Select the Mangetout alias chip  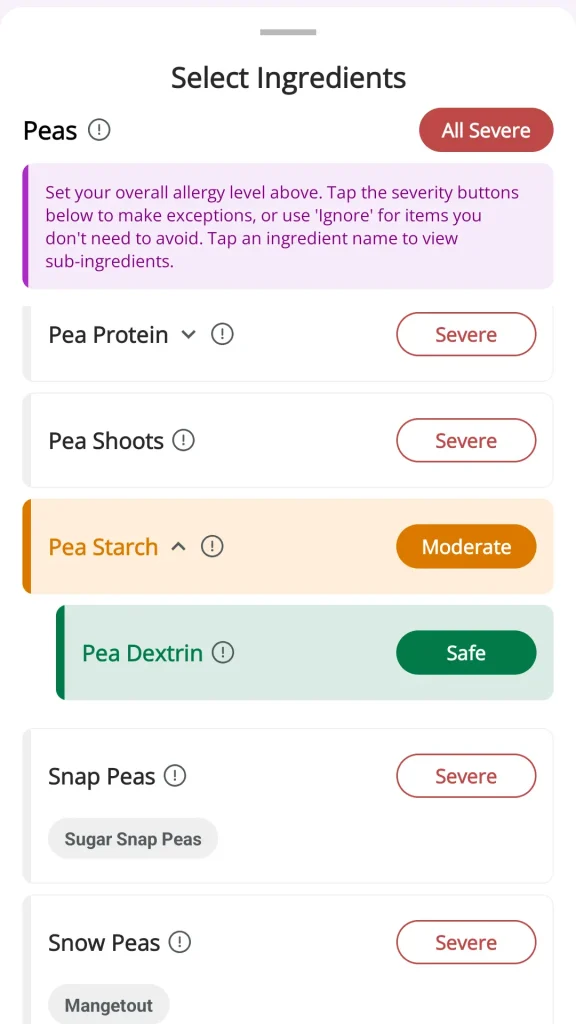[x=108, y=1005]
